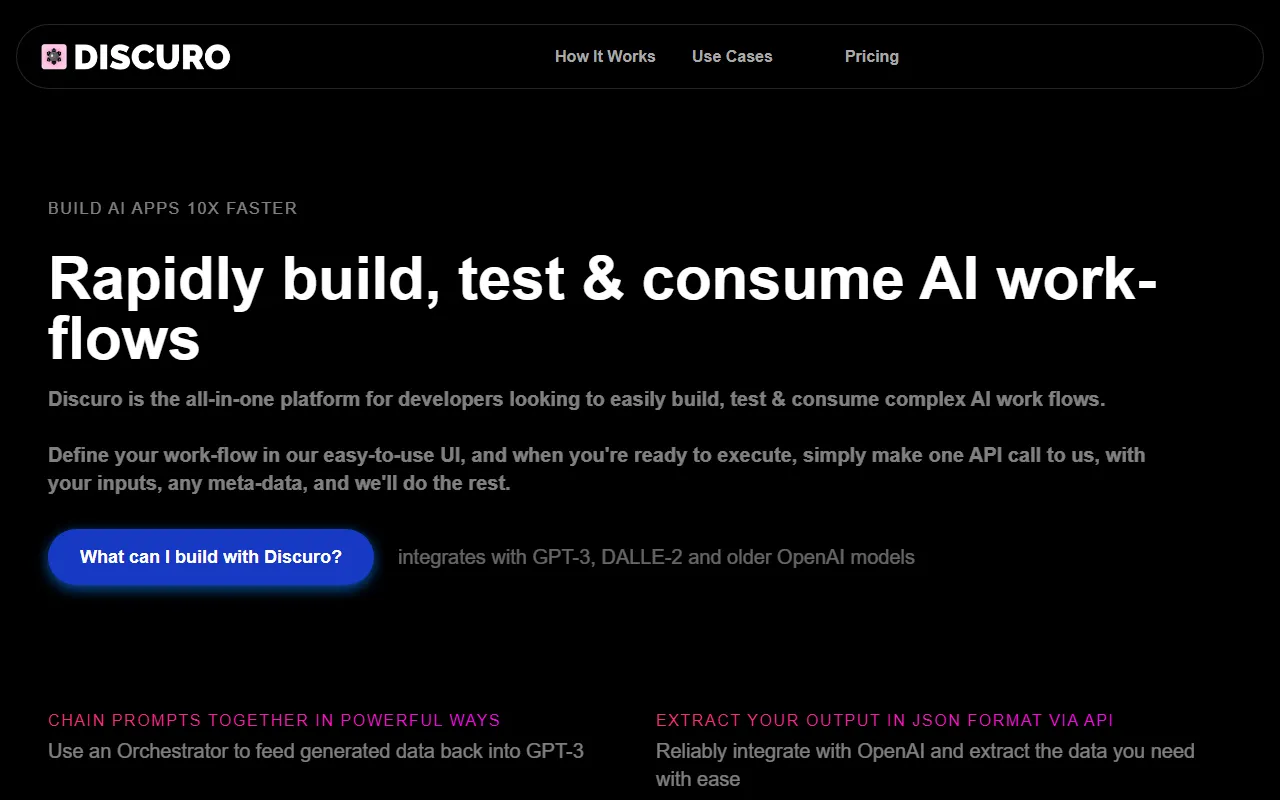1280x800 pixels.
Task: Click the 'with ease' text under the JSON feature
Action: click(x=698, y=779)
